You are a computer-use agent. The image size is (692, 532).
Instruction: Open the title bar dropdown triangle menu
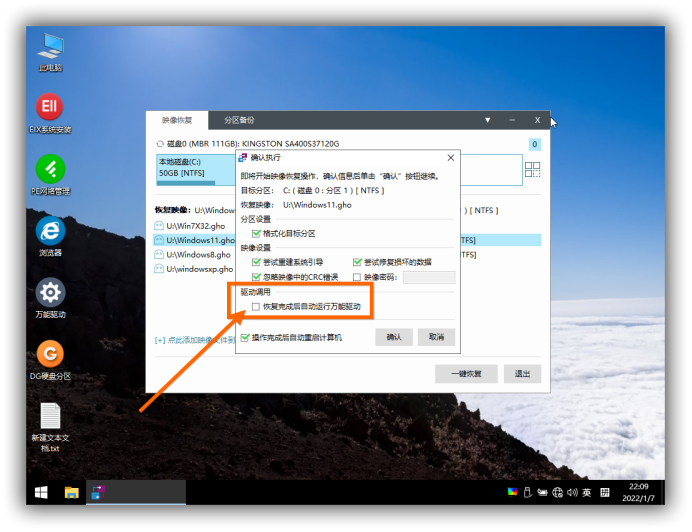(488, 120)
